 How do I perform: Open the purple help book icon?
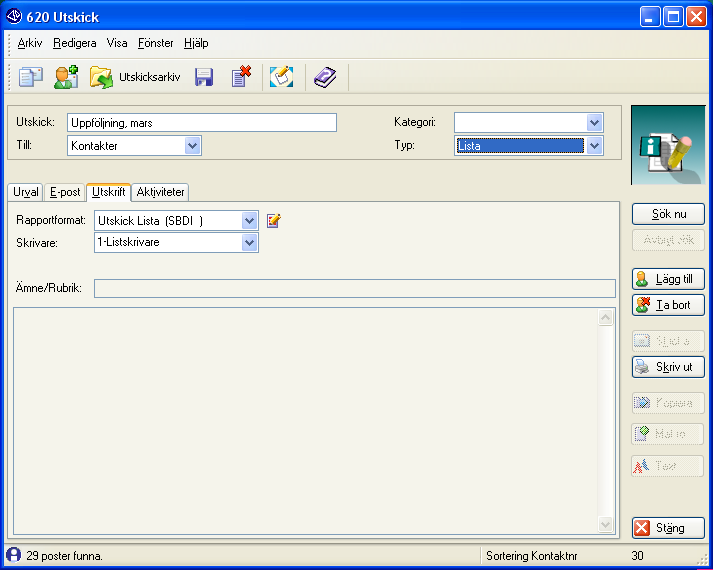click(325, 77)
